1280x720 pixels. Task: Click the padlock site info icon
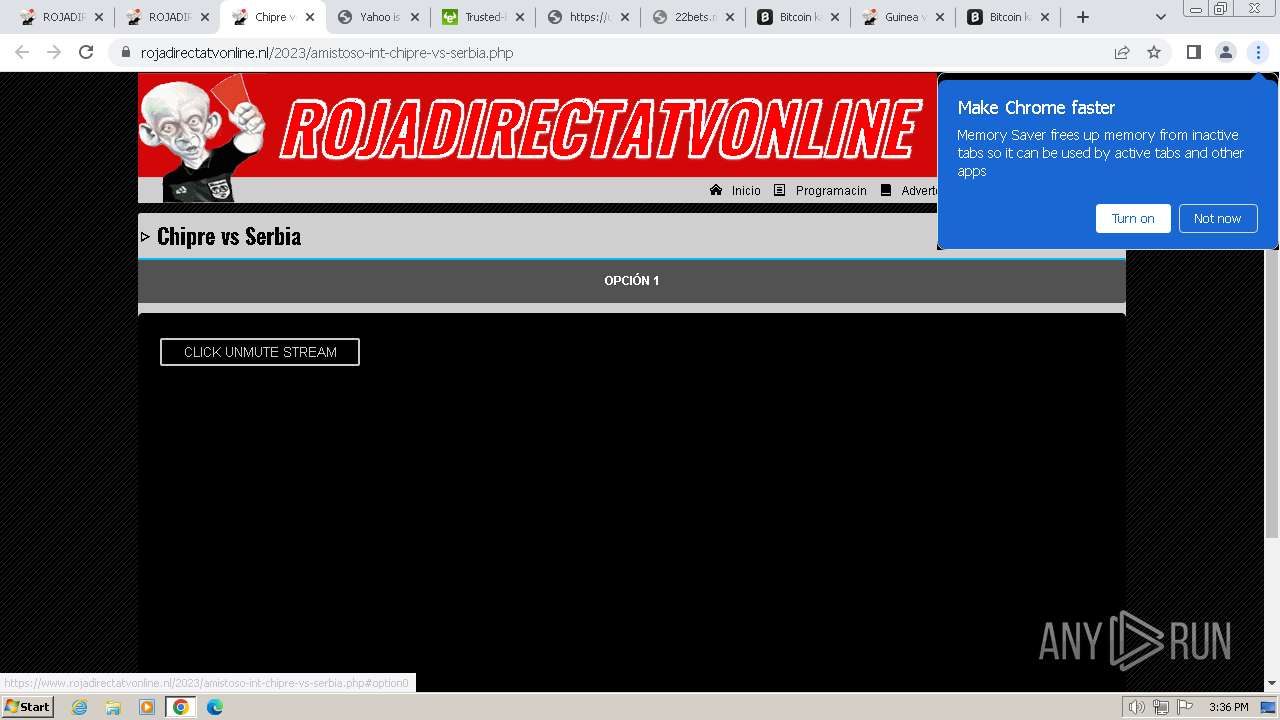click(126, 53)
